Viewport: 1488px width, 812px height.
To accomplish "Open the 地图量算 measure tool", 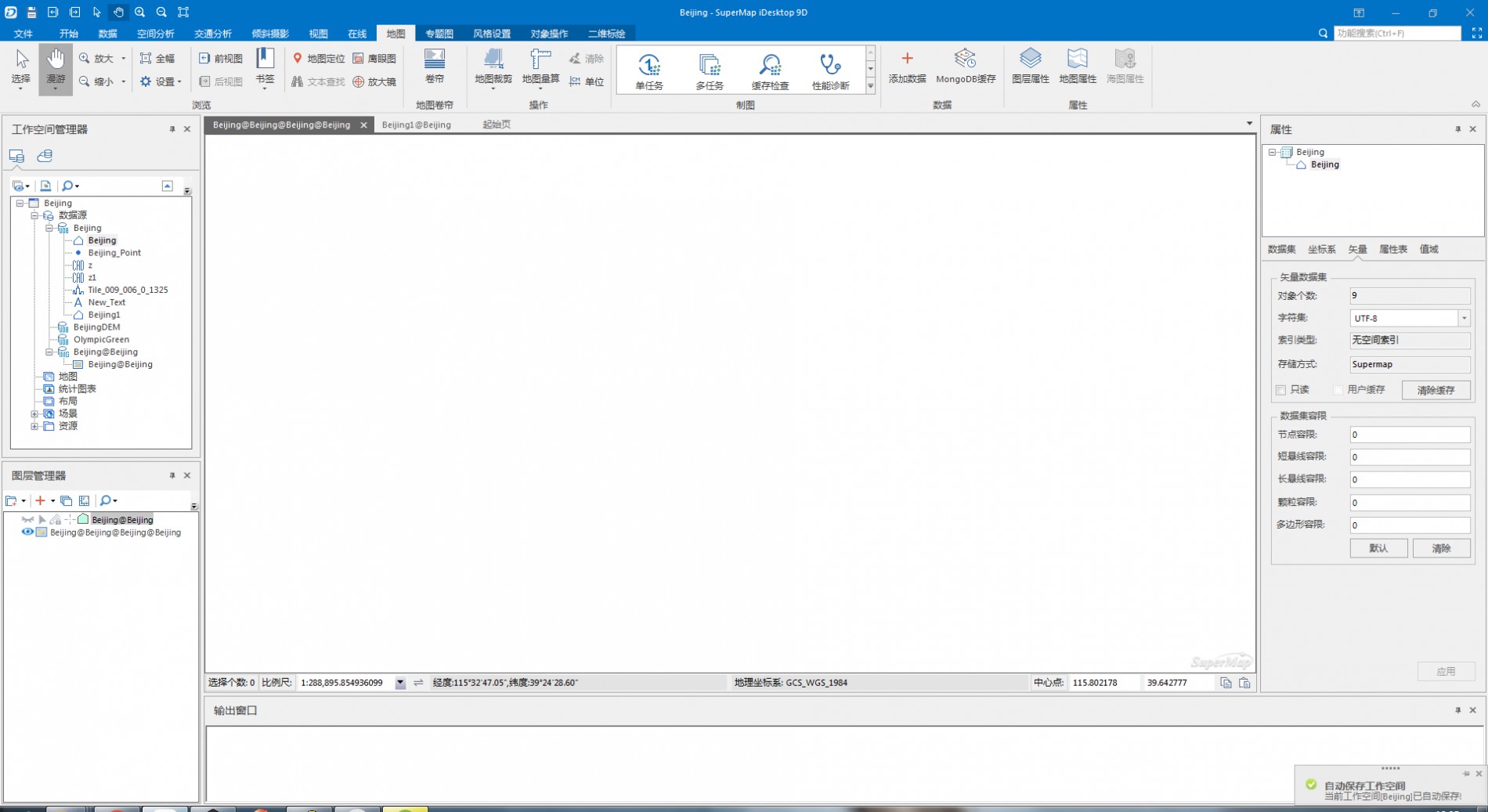I will pyautogui.click(x=540, y=68).
